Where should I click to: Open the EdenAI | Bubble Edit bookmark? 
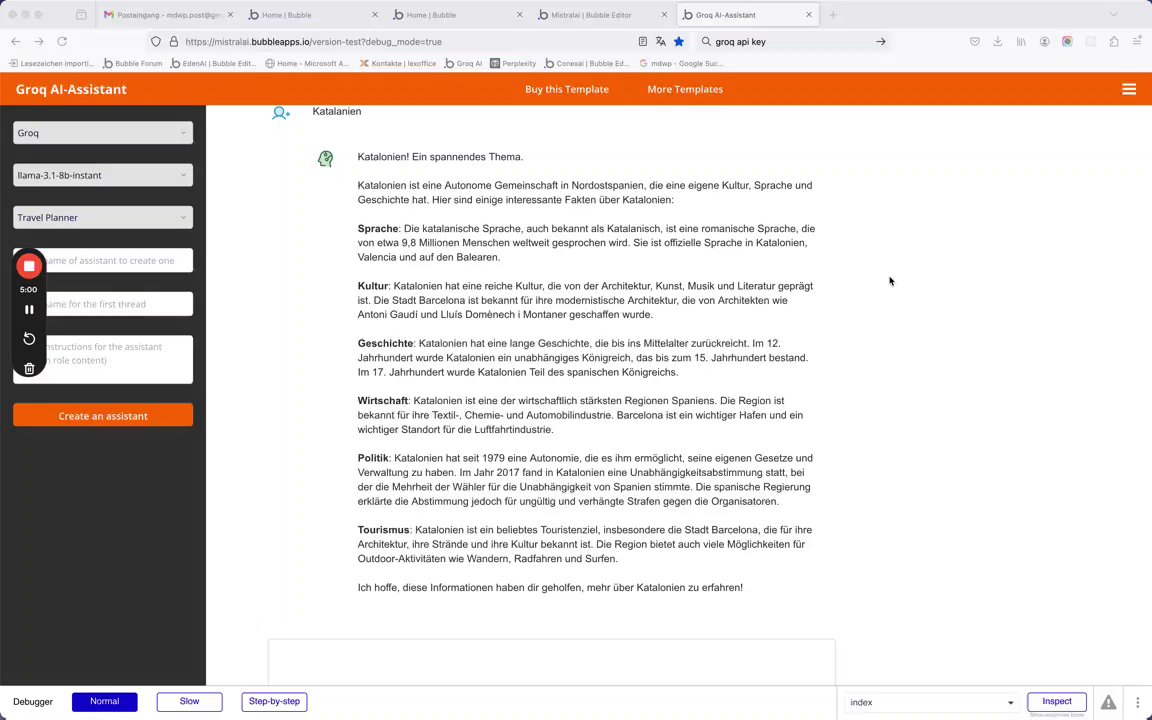point(213,63)
